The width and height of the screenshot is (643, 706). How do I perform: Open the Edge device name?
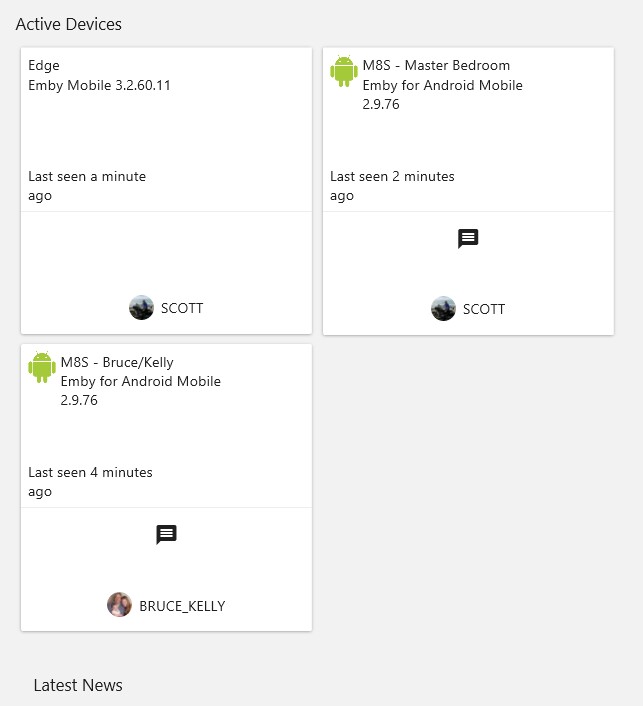pos(44,66)
